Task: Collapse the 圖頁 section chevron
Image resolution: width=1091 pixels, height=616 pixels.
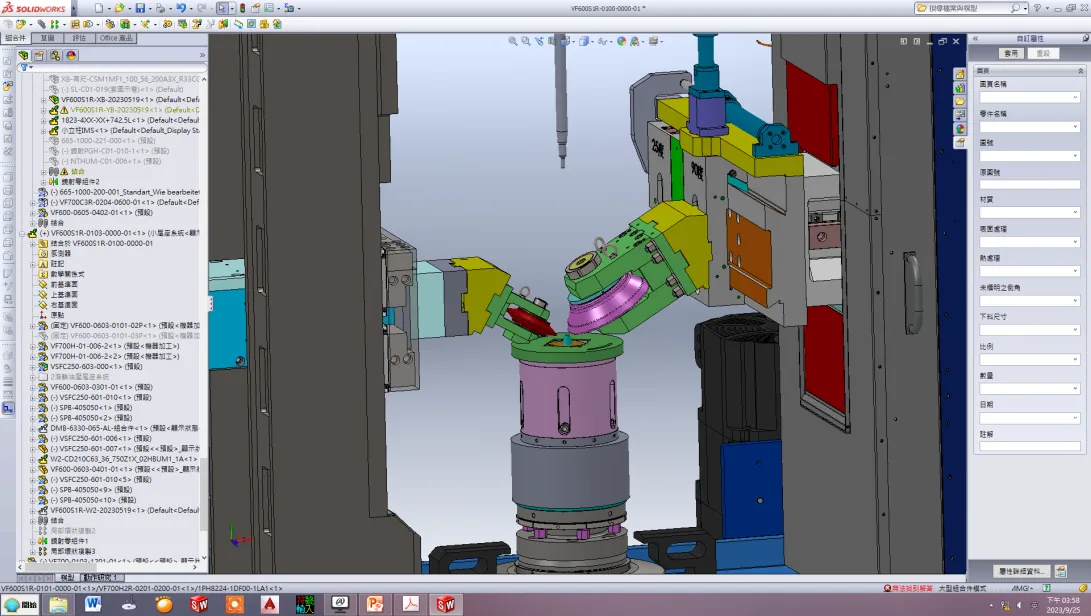Action: 1081,71
